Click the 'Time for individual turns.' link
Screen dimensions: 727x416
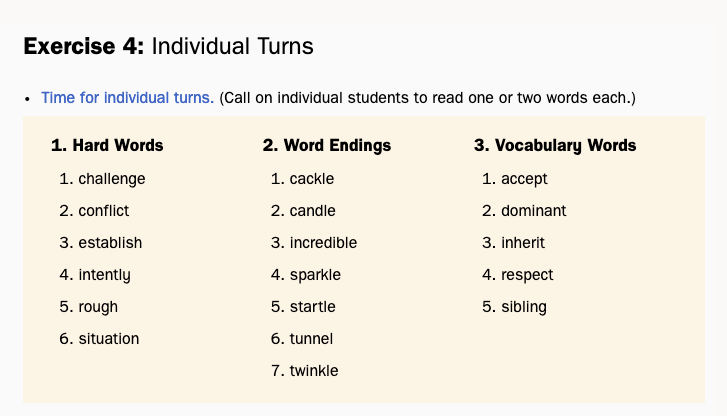click(127, 98)
